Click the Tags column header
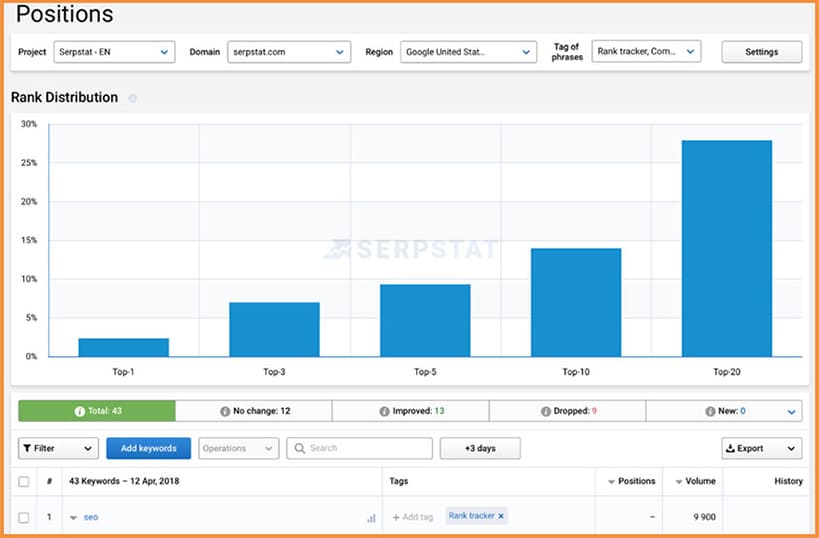 click(x=399, y=481)
